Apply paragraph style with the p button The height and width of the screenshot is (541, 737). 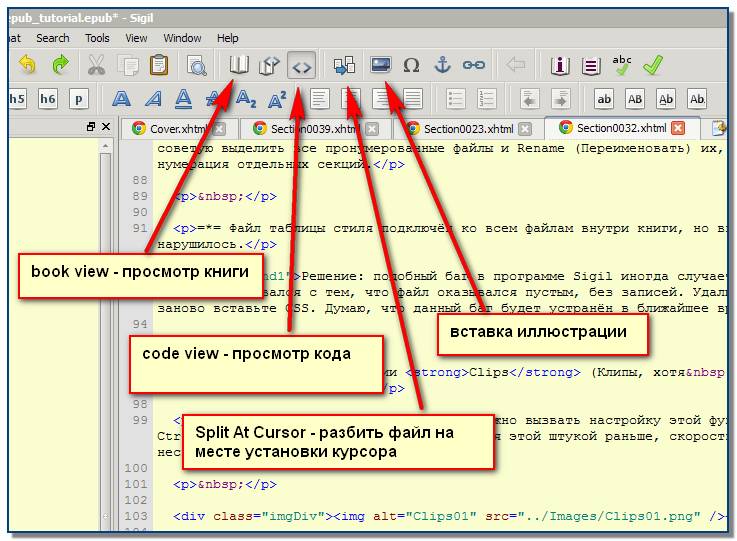click(x=78, y=99)
